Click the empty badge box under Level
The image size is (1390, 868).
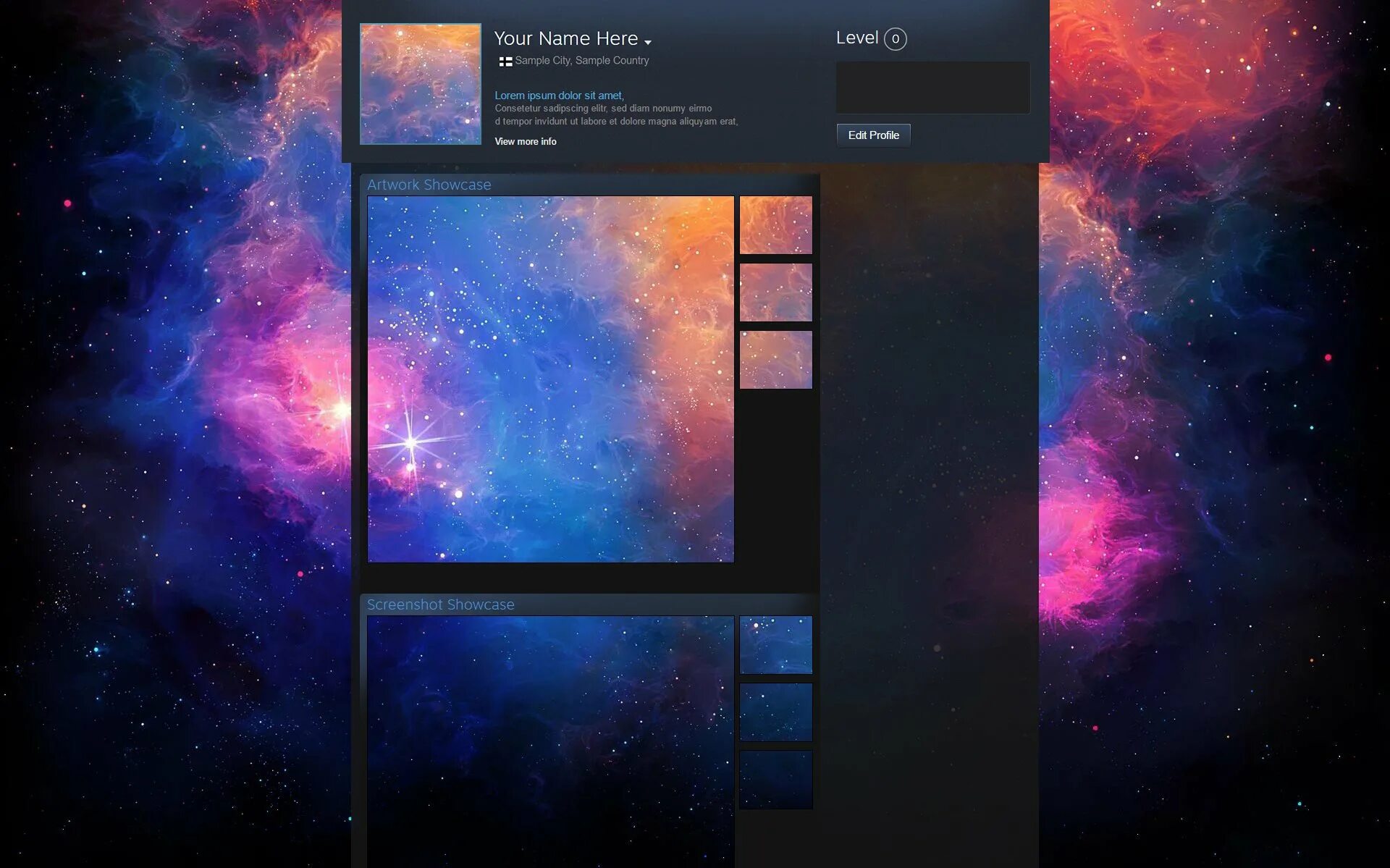click(x=932, y=88)
